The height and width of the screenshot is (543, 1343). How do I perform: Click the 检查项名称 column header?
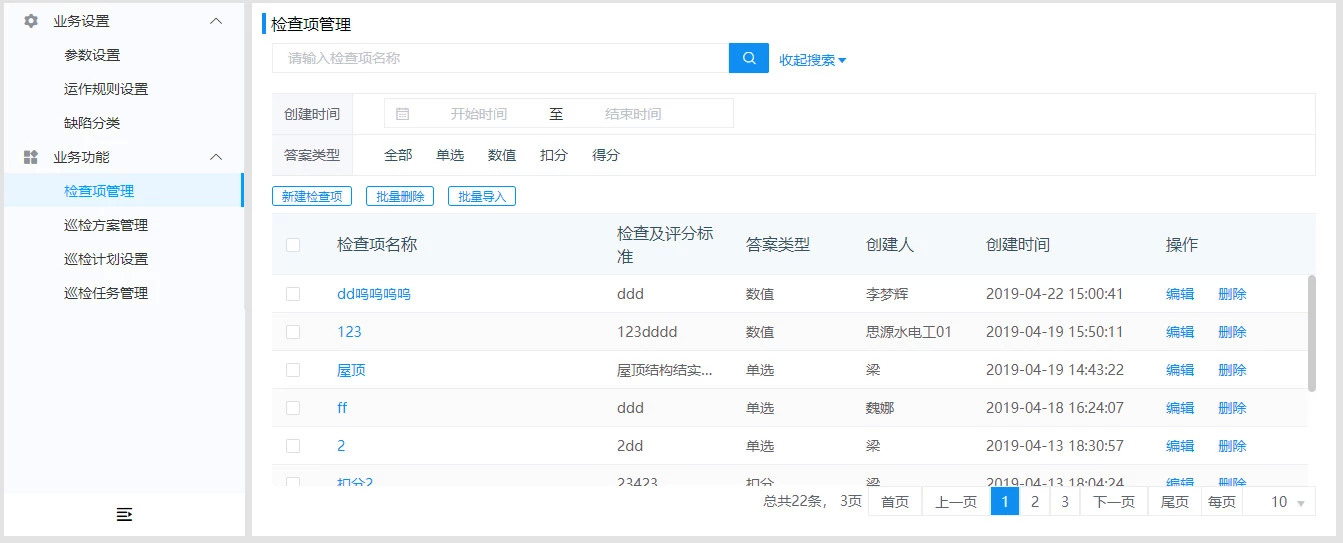pos(377,245)
